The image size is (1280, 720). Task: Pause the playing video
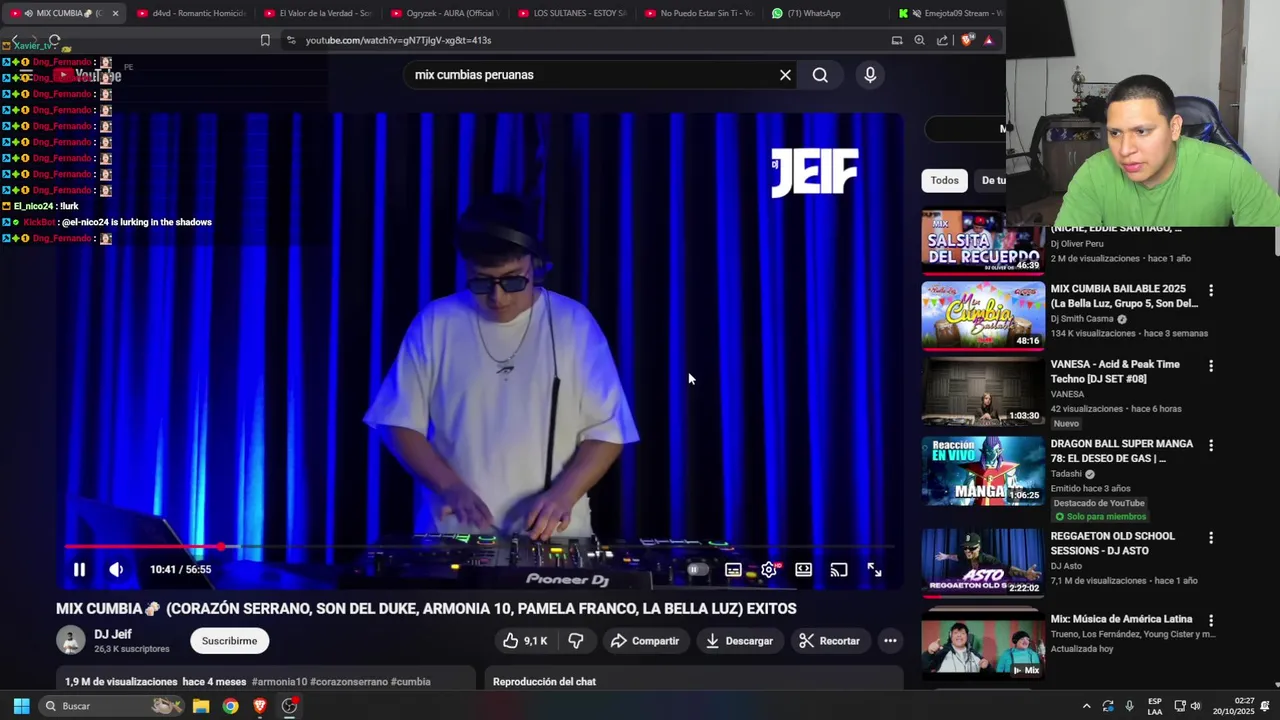(79, 570)
